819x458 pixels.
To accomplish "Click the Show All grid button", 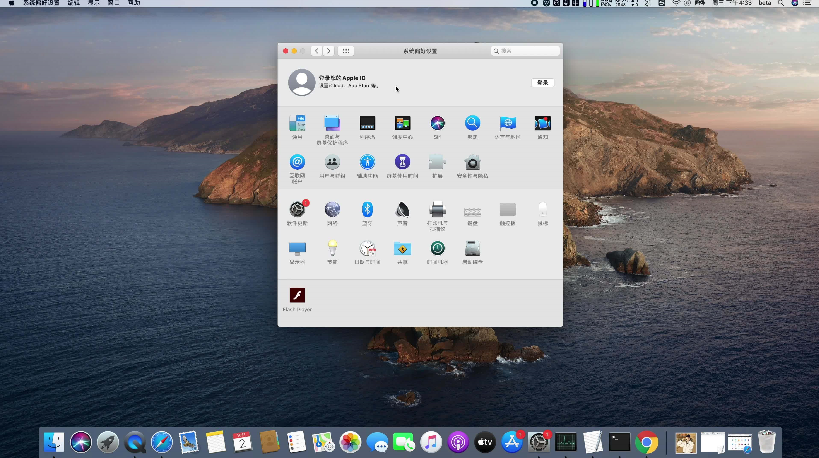I will [x=346, y=50].
